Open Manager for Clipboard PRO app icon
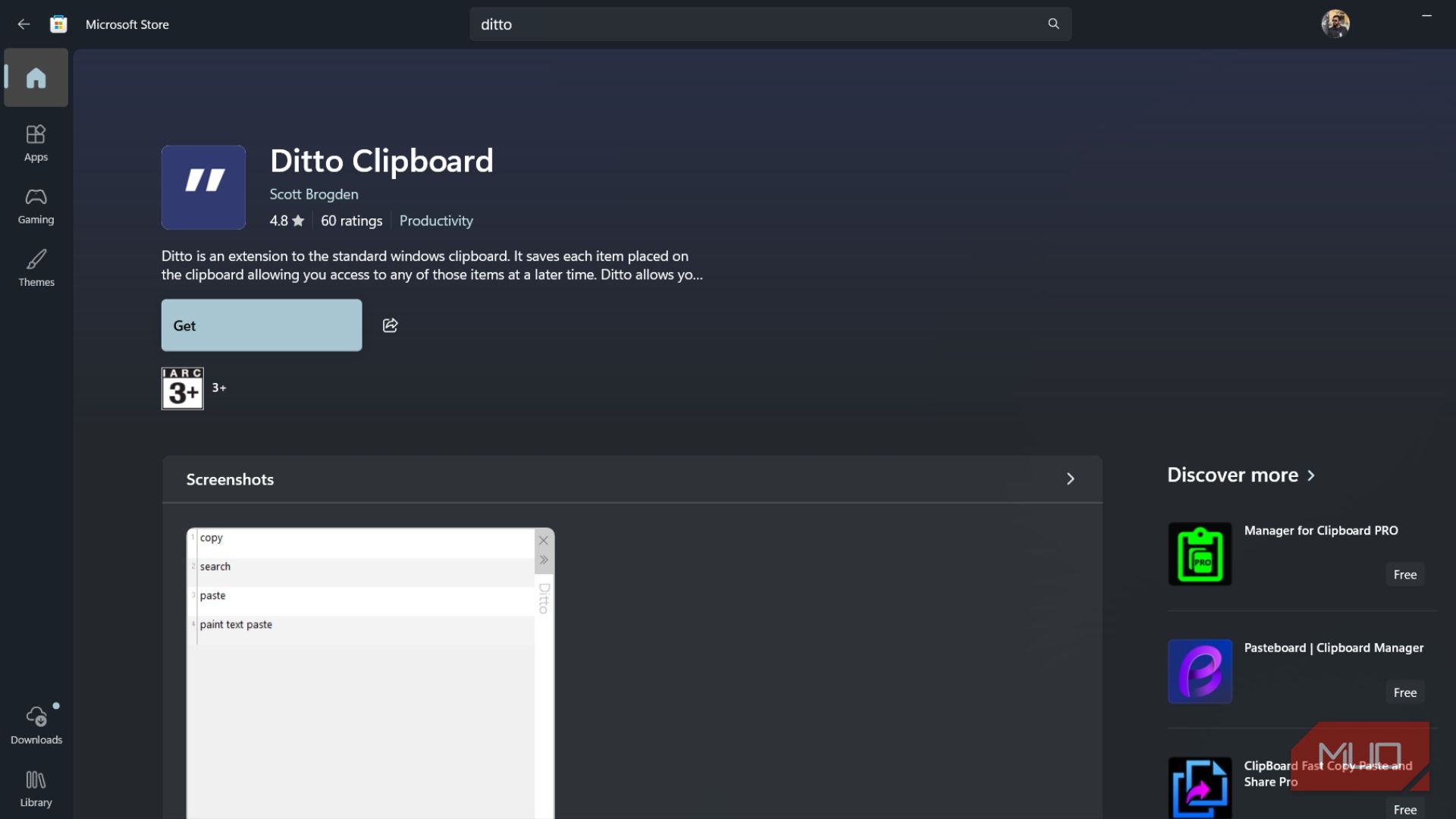Viewport: 1456px width, 819px height. [1200, 554]
